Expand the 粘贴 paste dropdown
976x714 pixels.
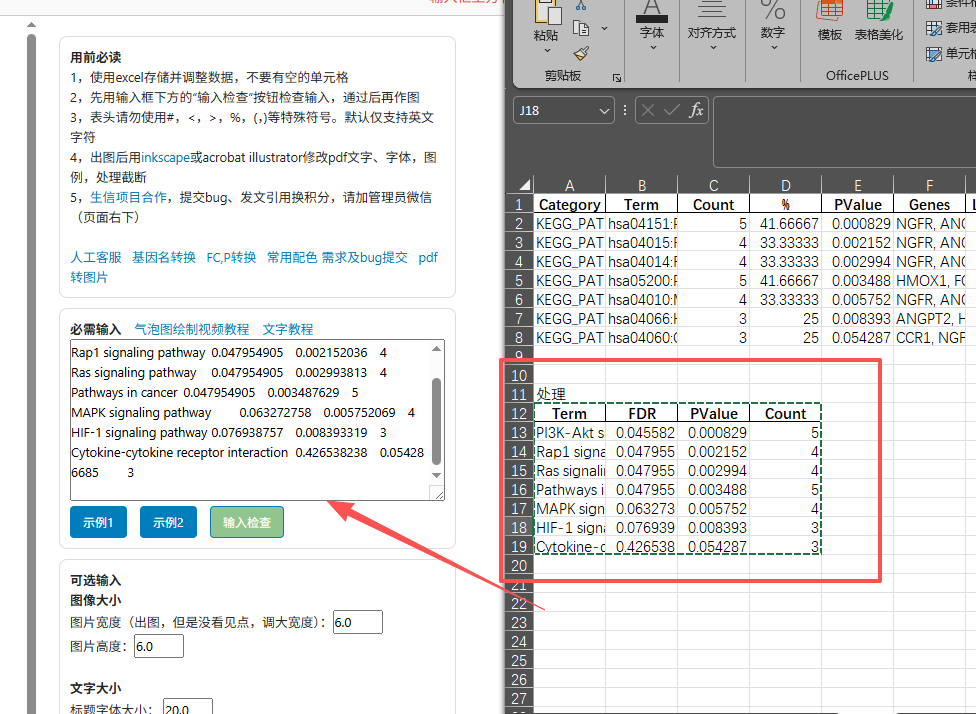(x=546, y=48)
